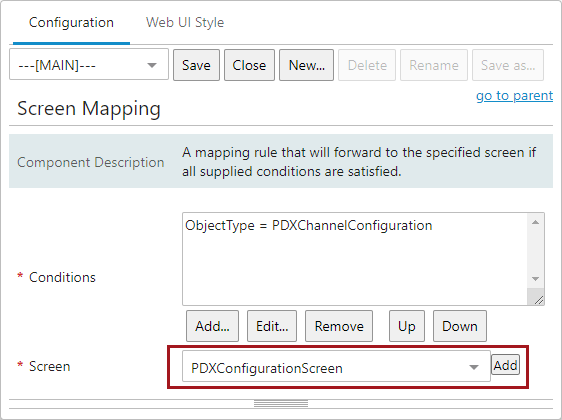Screen dimensions: 562x420
Task: Select the Configuration tab
Action: pos(71,23)
